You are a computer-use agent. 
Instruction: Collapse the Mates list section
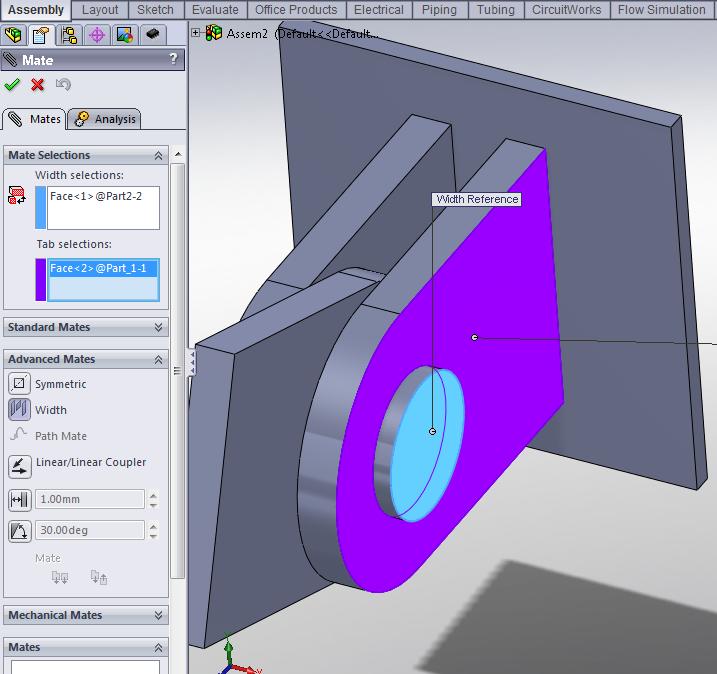coord(158,647)
